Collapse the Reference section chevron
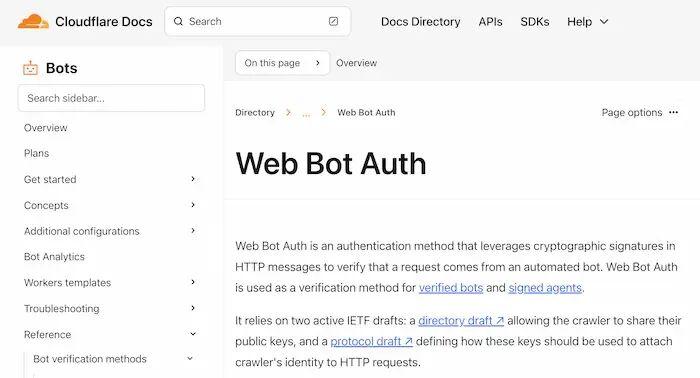 click(x=193, y=334)
